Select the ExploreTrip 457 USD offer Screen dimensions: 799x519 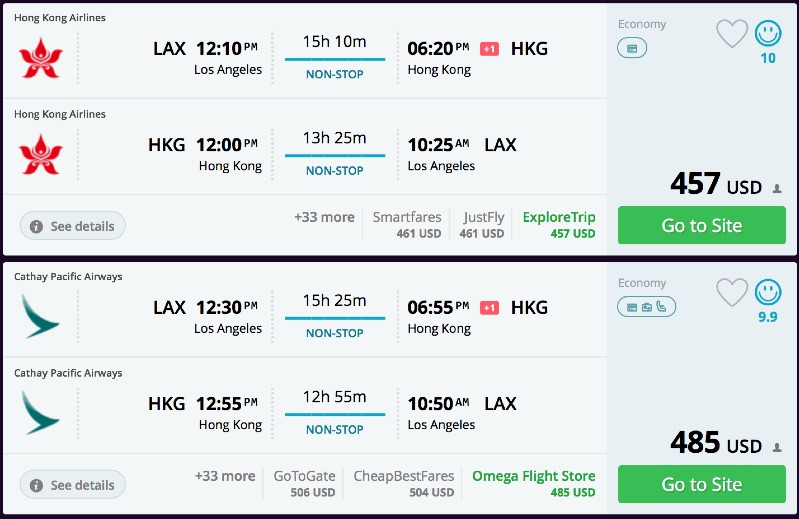click(x=558, y=224)
